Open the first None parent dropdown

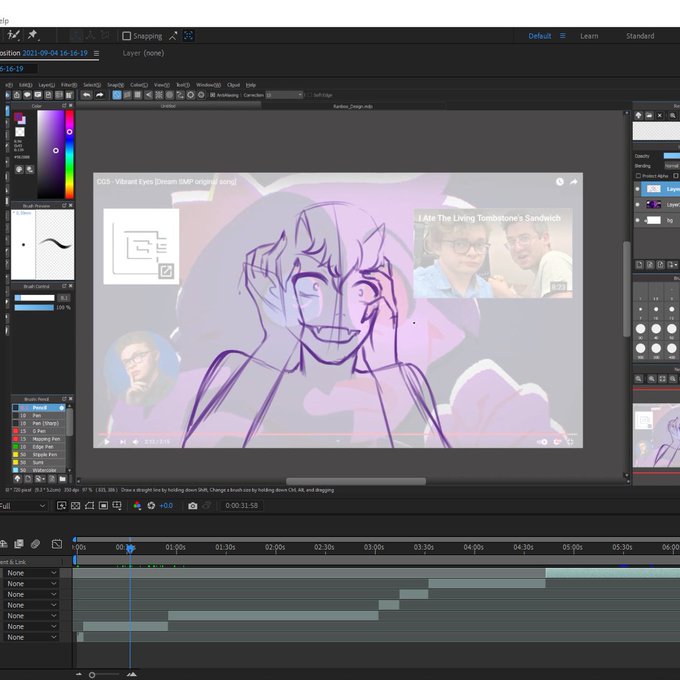tap(30, 573)
